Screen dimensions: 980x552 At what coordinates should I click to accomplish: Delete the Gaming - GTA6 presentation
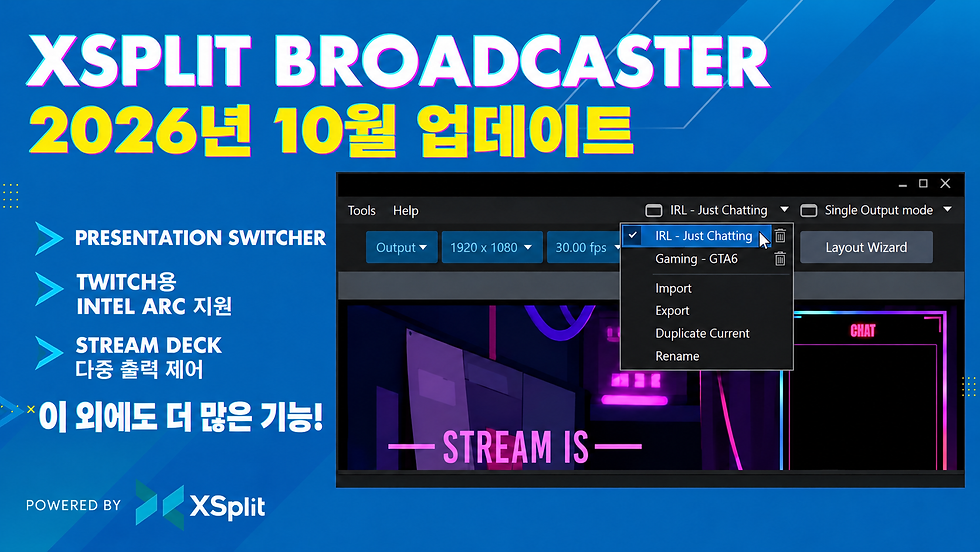pyautogui.click(x=780, y=259)
